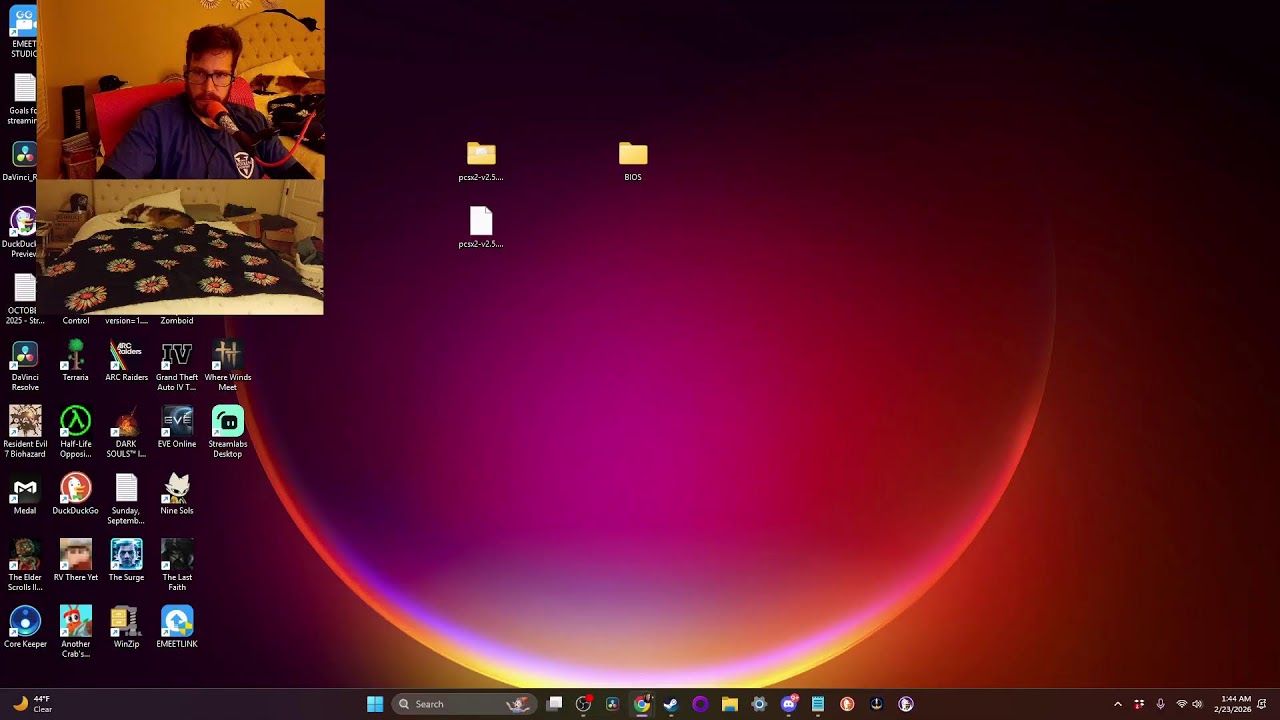Open Settings from the taskbar
Viewport: 1280px width, 720px height.
[x=759, y=704]
